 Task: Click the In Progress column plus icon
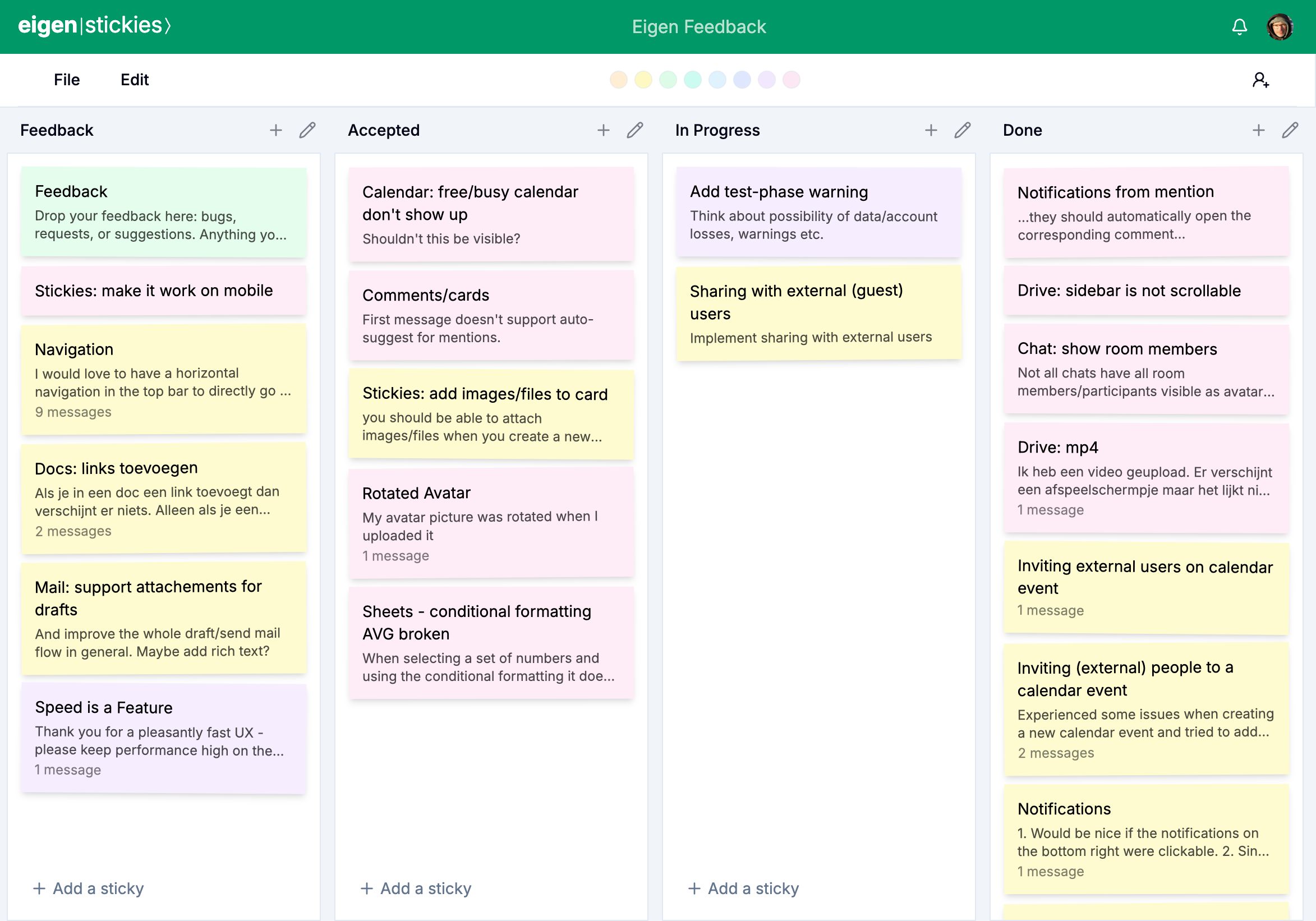click(931, 130)
